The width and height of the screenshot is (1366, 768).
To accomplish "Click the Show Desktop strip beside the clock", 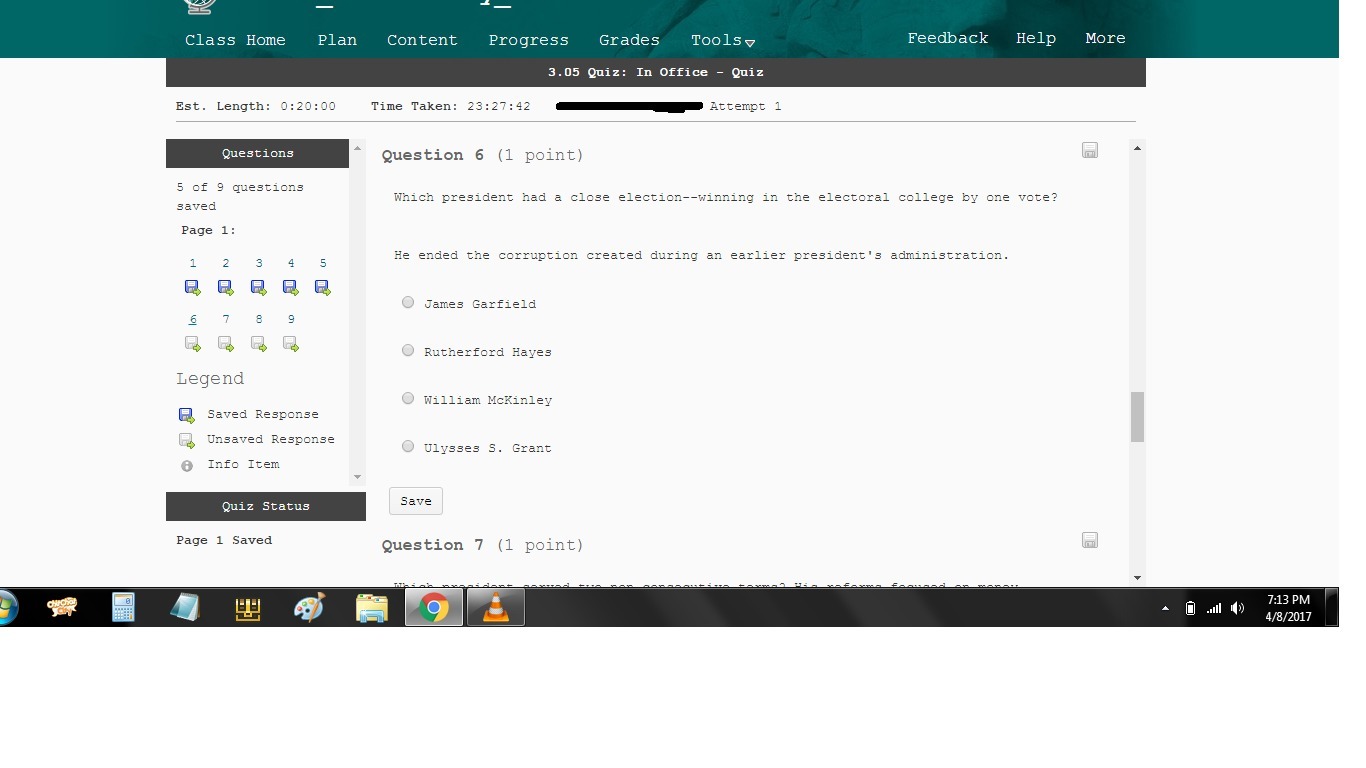I will (1332, 608).
